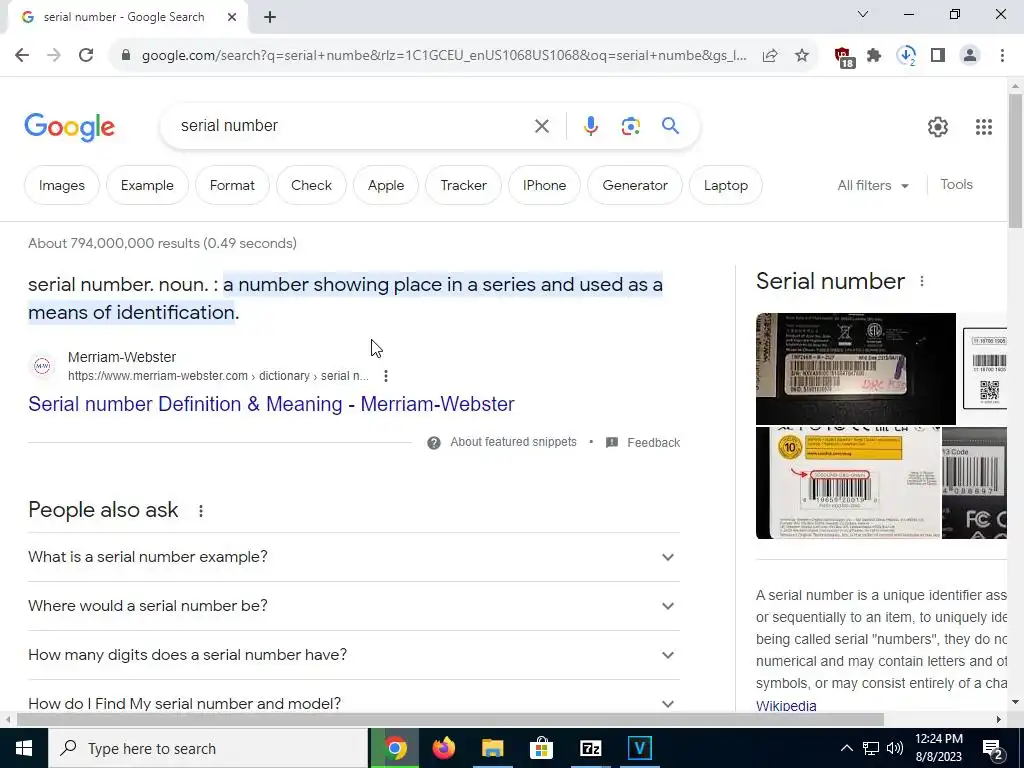
Task: Open the Extensions puzzle piece menu
Action: pyautogui.click(x=874, y=56)
